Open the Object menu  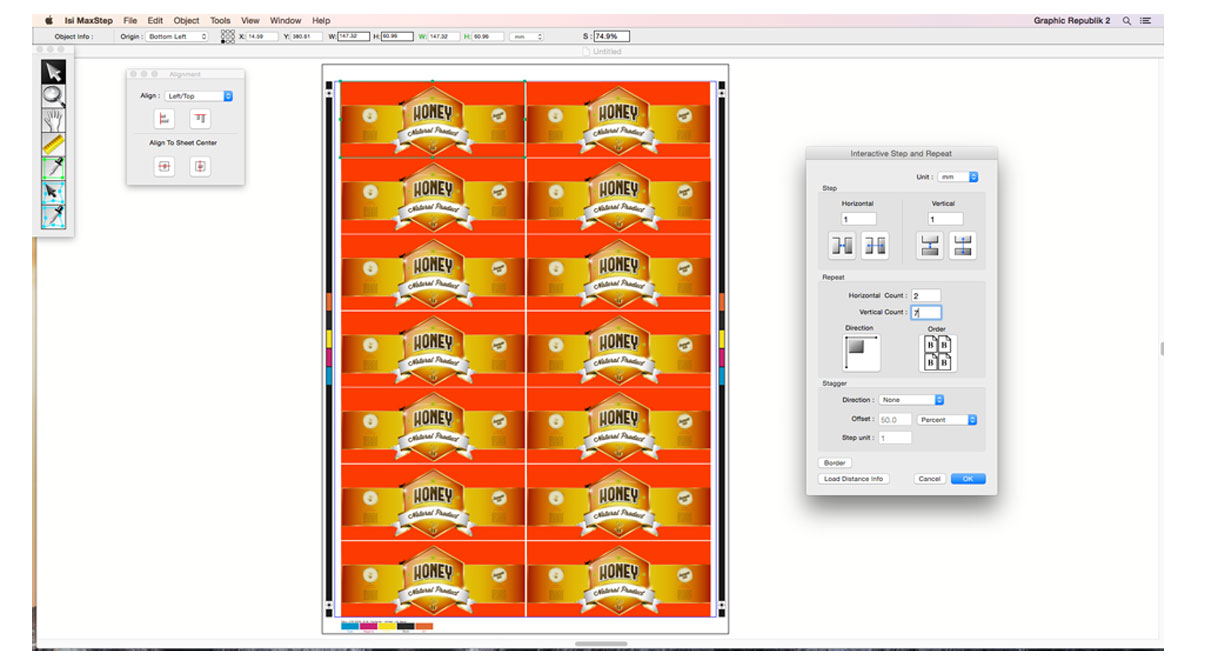click(186, 20)
